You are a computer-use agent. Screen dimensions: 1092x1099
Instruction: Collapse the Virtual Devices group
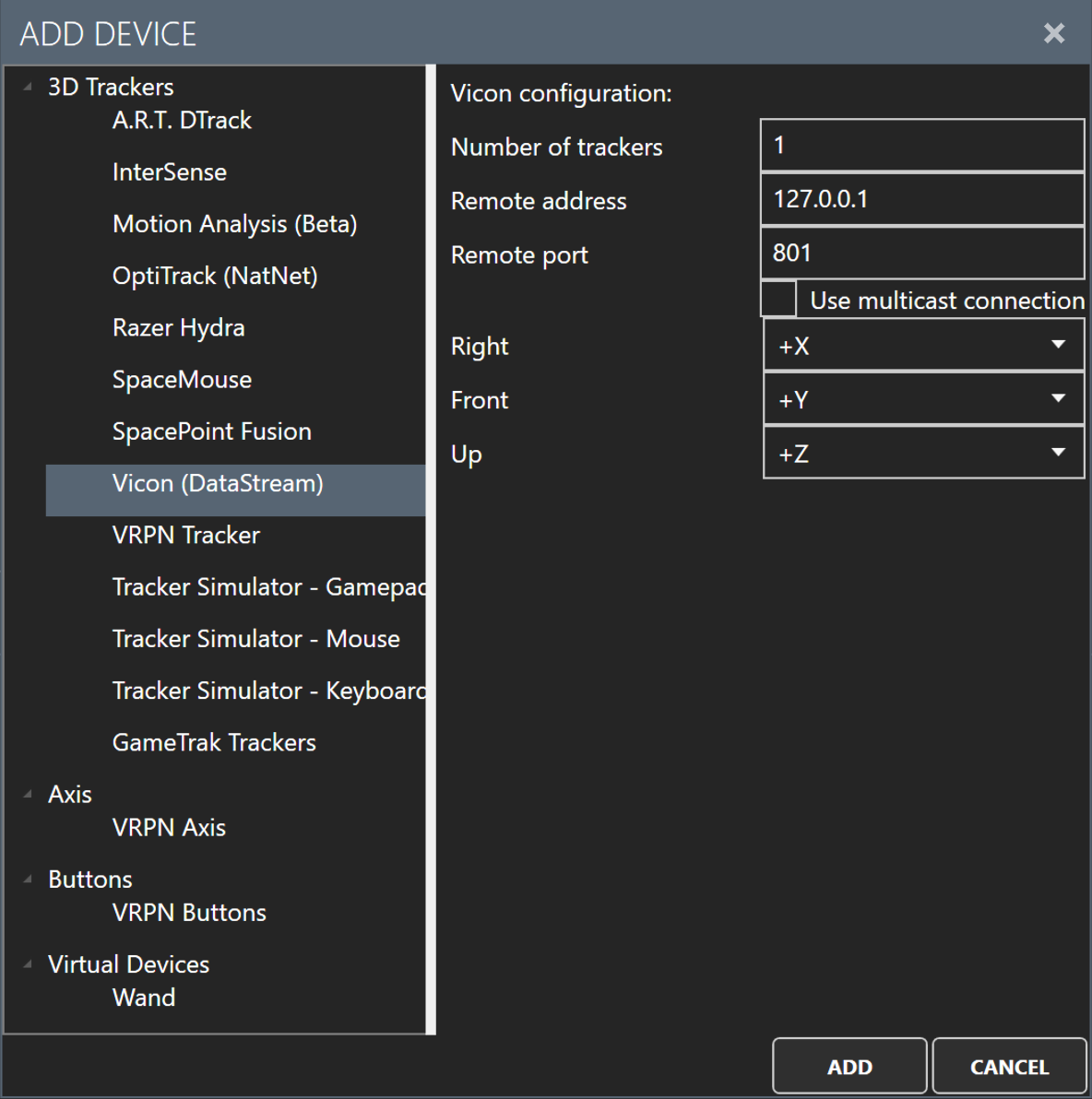28,964
